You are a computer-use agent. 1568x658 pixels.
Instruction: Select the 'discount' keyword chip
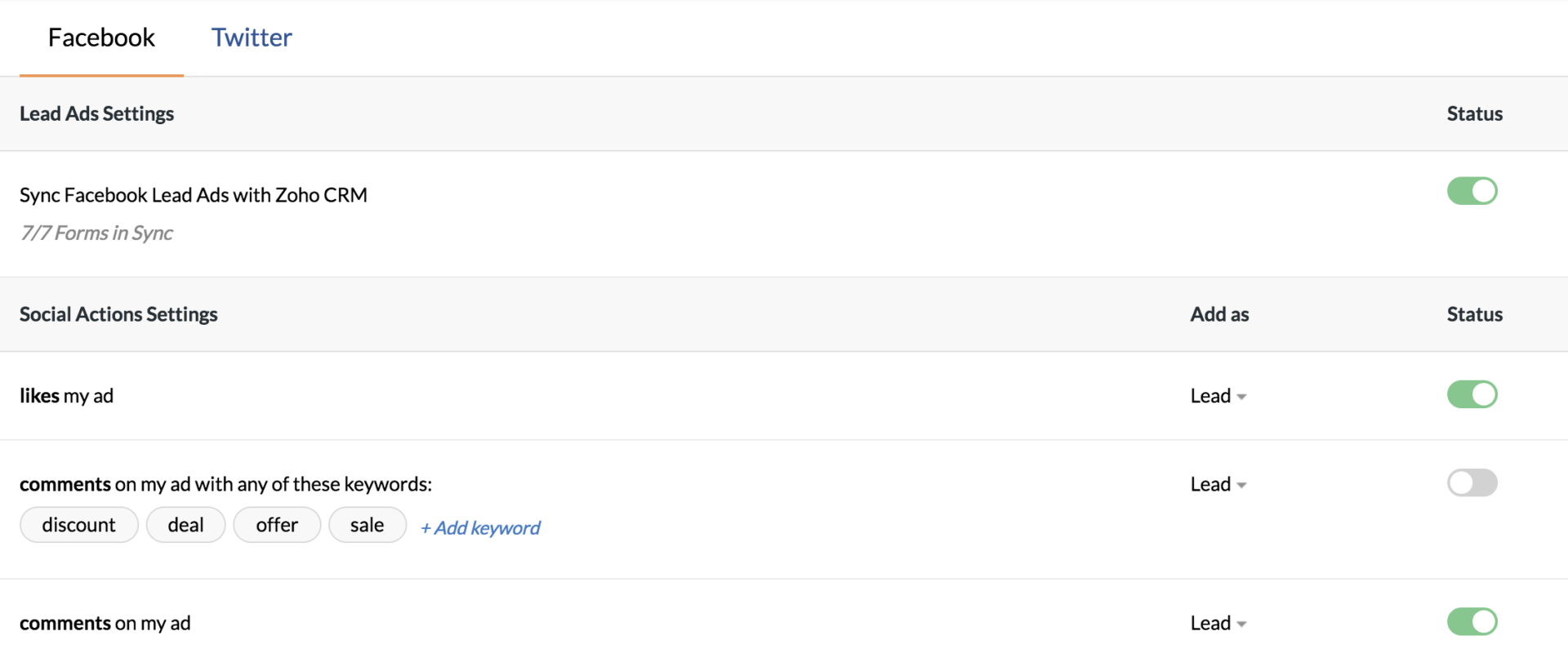point(78,525)
